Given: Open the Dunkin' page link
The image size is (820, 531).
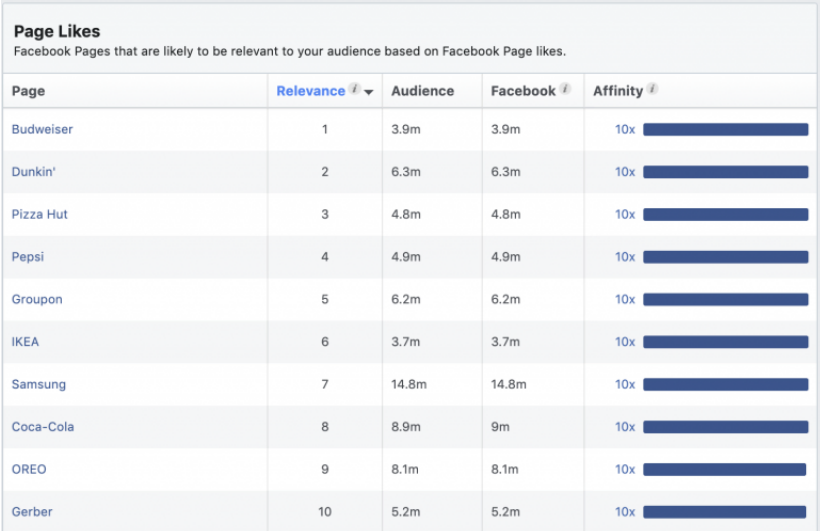Looking at the screenshot, I should pos(33,172).
